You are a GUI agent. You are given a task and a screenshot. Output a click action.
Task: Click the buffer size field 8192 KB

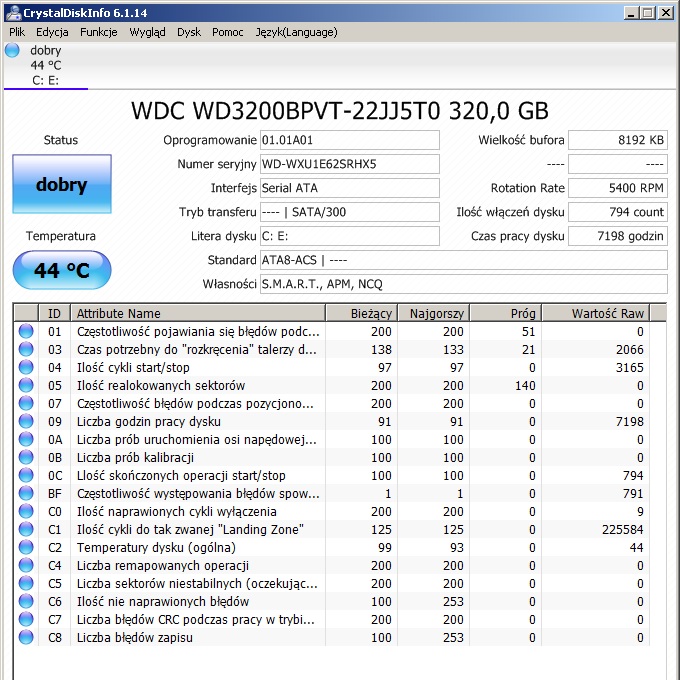(618, 140)
